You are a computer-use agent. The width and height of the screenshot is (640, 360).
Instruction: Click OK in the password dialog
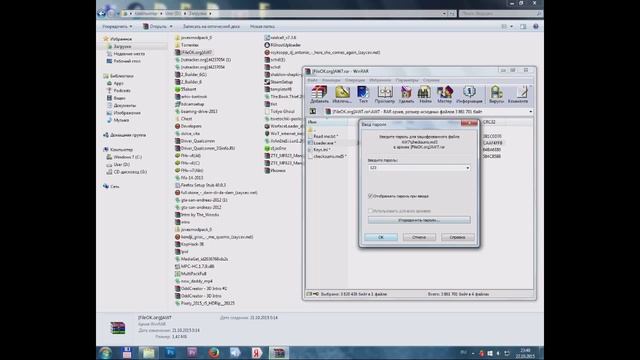[381, 237]
